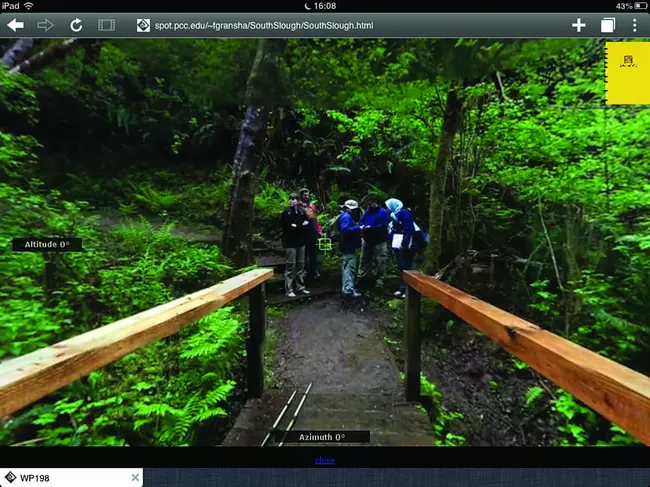This screenshot has height=487, width=650.
Task: Click the Altitude 0° label
Action: coord(47,245)
